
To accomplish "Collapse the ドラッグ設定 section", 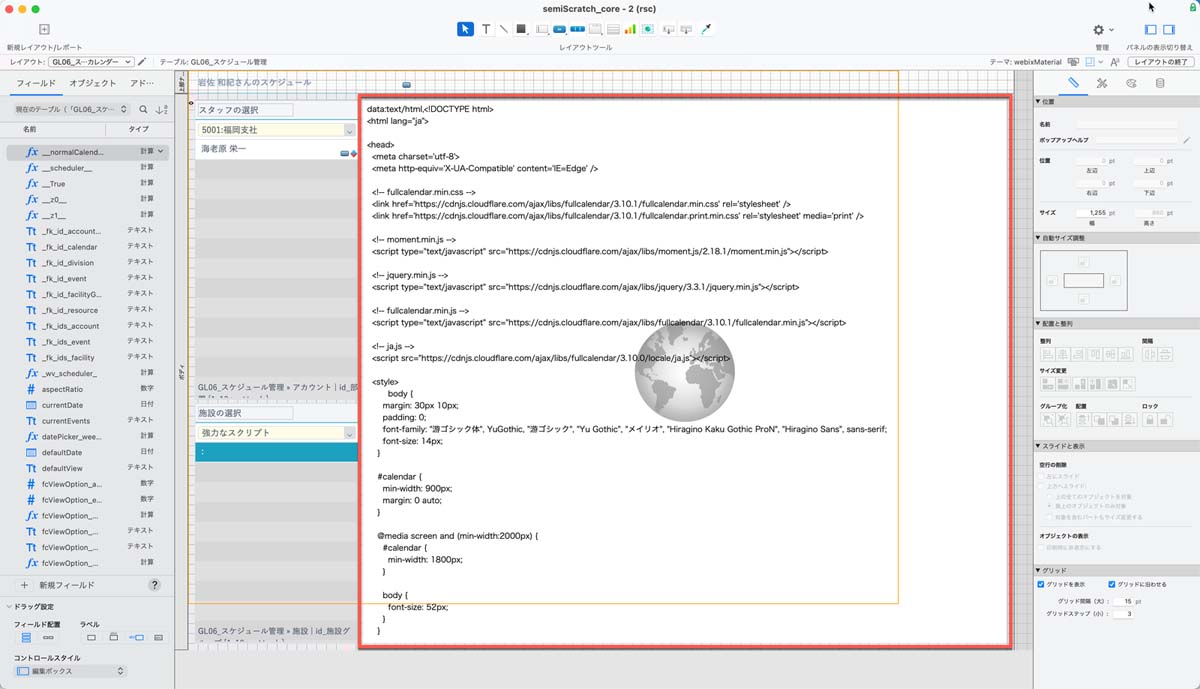I will tap(10, 607).
